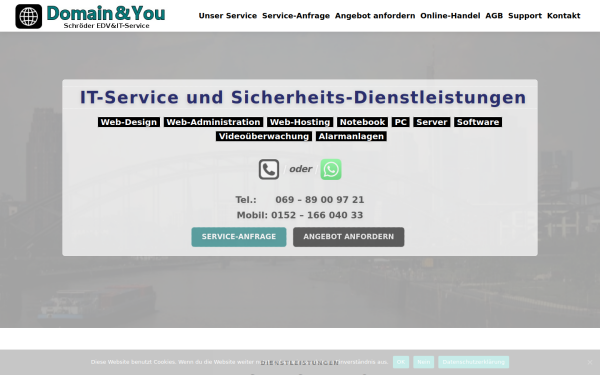Click the telephone number 069 – 89 00 97 21
The width and height of the screenshot is (600, 375).
(x=320, y=200)
